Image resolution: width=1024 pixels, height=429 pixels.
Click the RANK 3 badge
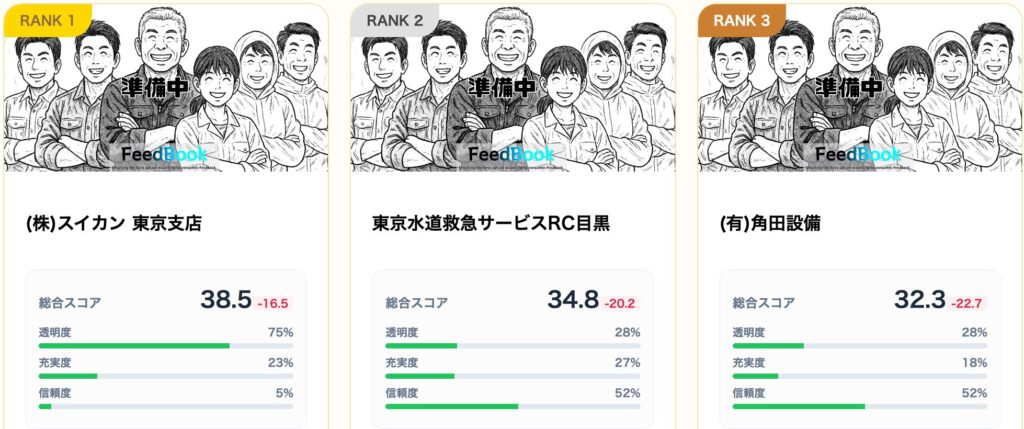coord(741,19)
